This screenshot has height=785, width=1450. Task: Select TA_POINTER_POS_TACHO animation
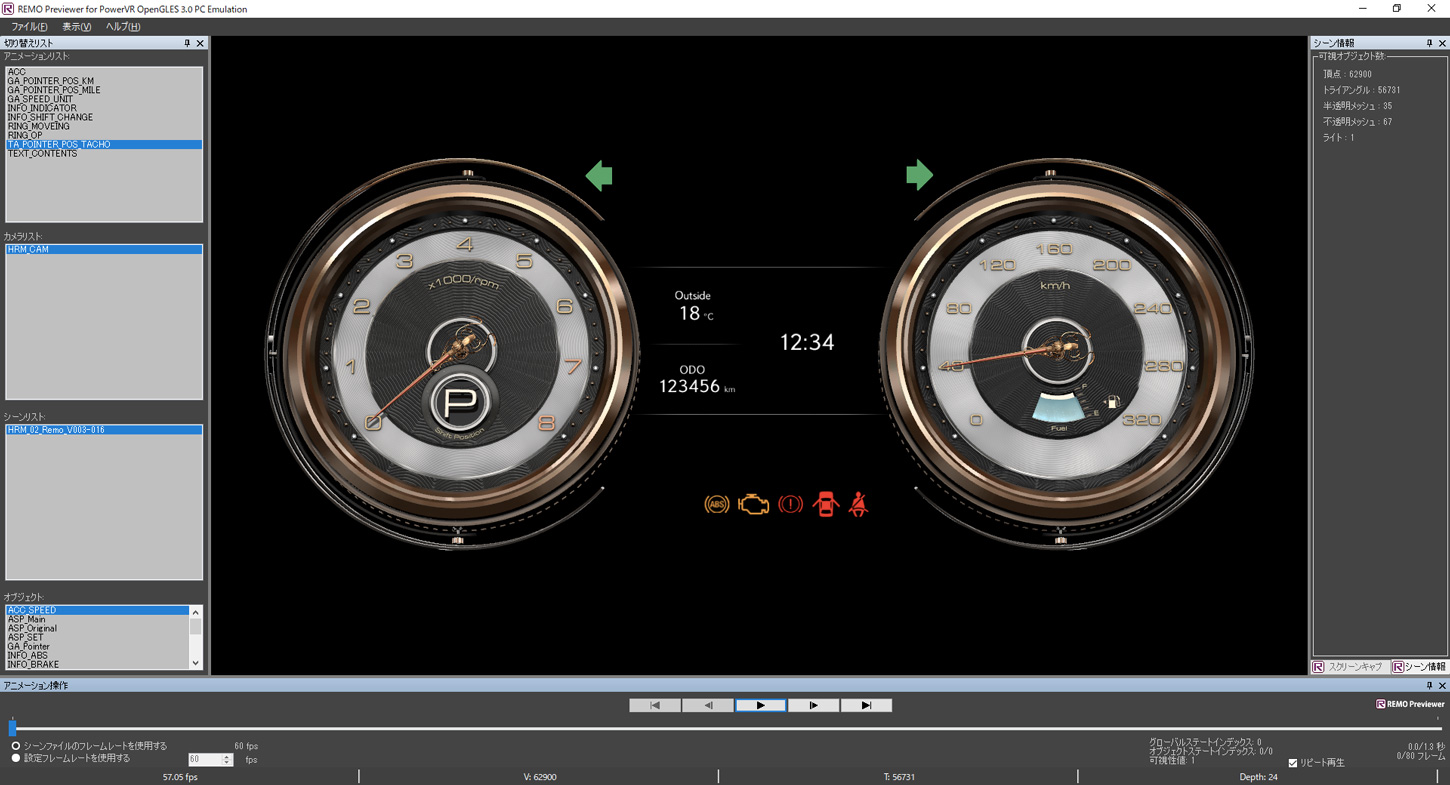(104, 144)
